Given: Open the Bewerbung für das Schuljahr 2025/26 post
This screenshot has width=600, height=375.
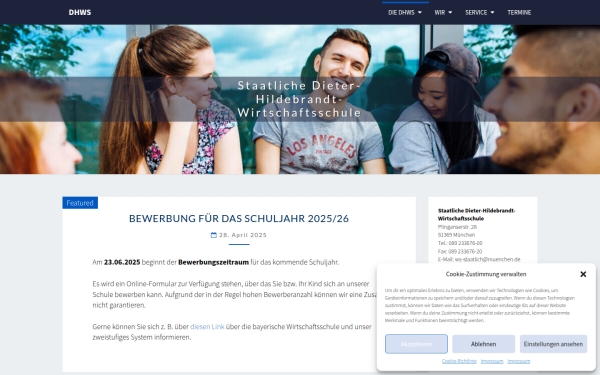Looking at the screenshot, I should click(x=239, y=218).
